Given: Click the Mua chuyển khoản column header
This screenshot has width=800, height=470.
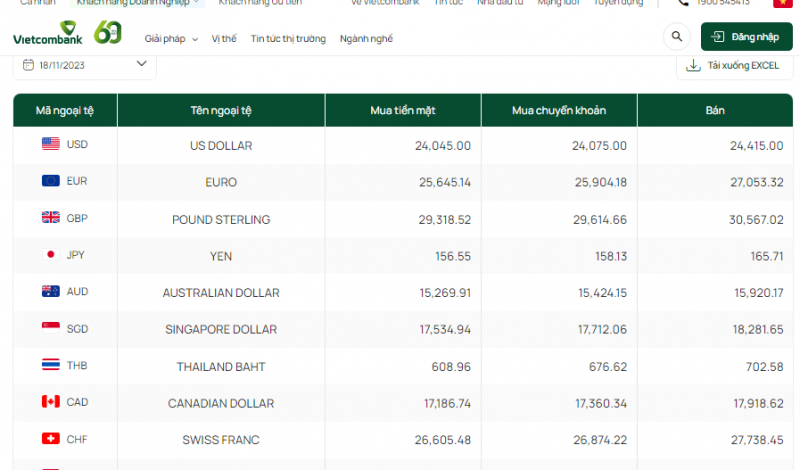Looking at the screenshot, I should point(558,110).
